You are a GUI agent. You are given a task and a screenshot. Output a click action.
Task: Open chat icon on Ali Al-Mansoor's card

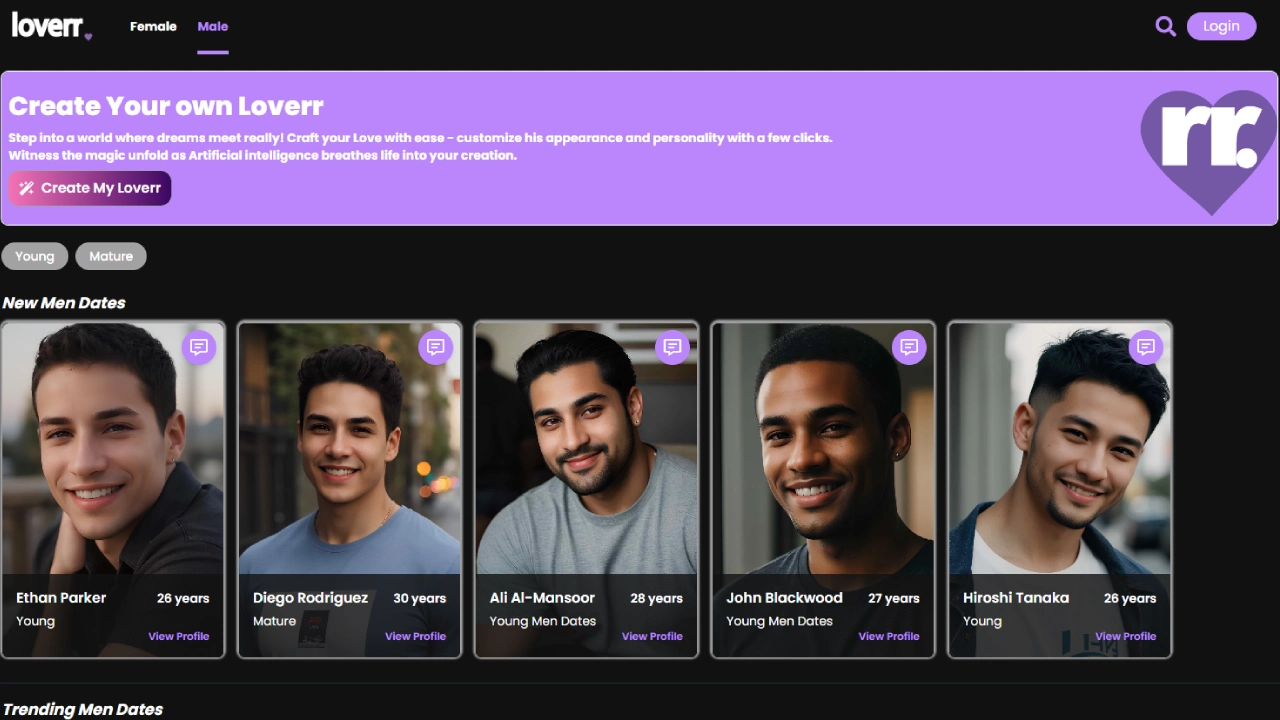[672, 347]
